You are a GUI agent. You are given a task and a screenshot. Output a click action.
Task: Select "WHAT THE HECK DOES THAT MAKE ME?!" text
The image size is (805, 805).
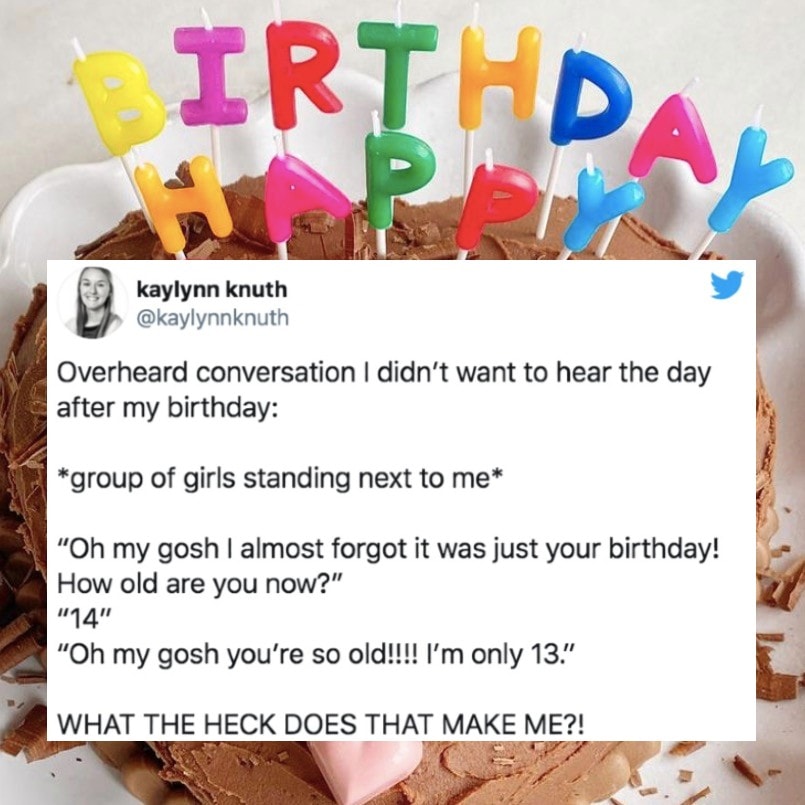pos(320,724)
